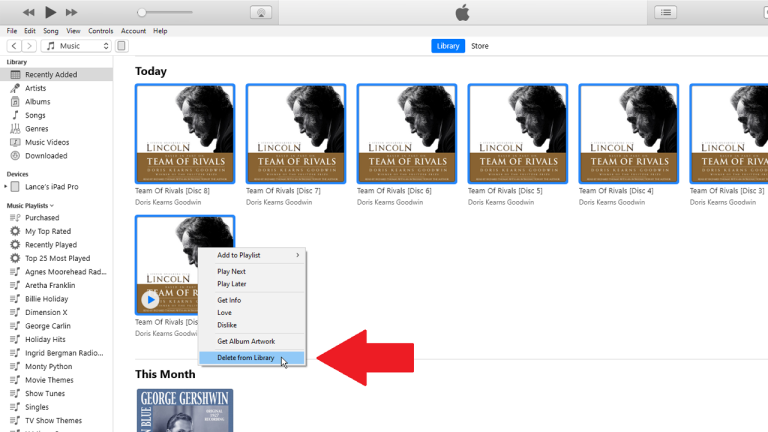
Task: Expand Lance's iPad Pro device triangle
Action: click(5, 187)
